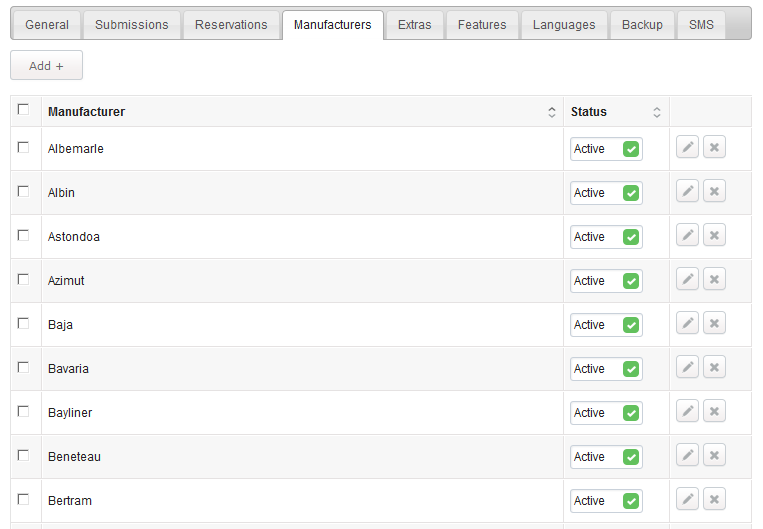Delete the Beneteau manufacturer row
Image resolution: width=763 pixels, height=529 pixels.
click(x=714, y=456)
